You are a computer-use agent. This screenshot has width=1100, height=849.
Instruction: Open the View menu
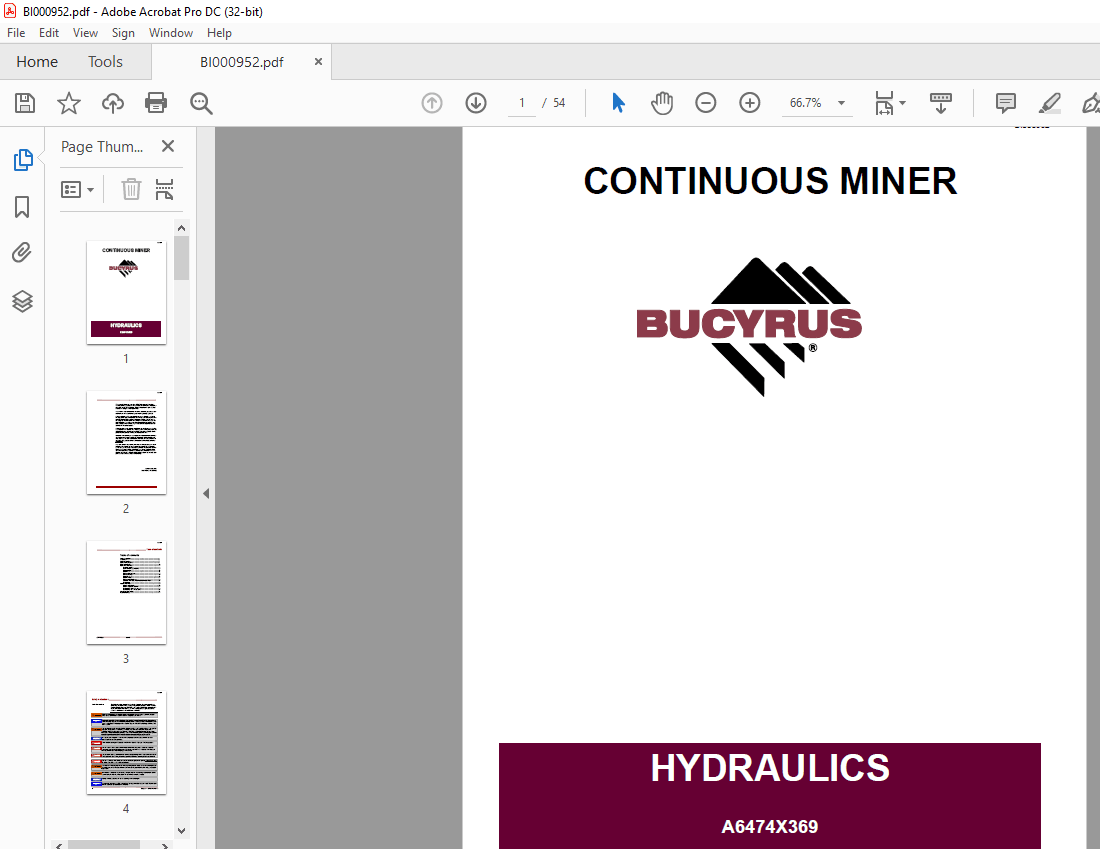pos(85,32)
